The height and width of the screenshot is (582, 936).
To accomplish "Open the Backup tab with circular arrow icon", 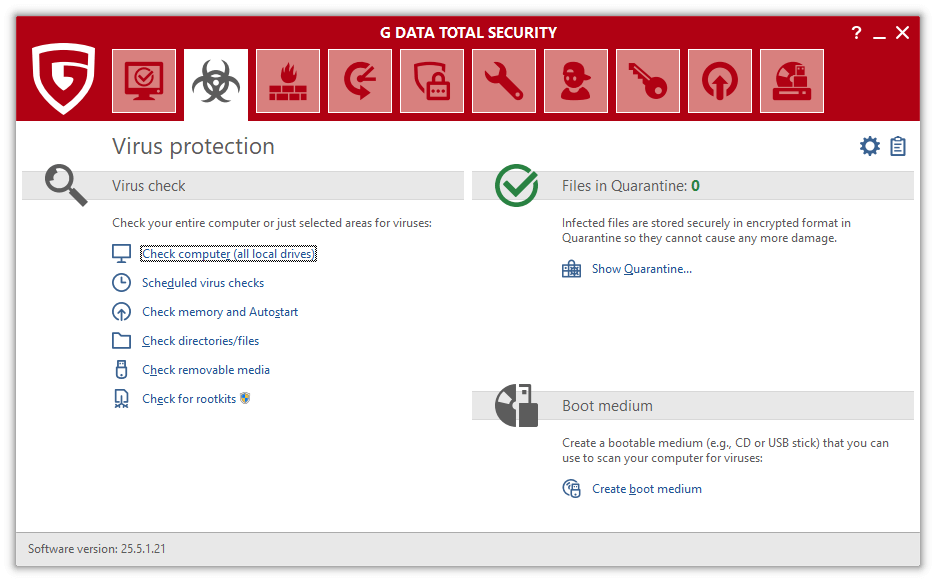I will pos(360,81).
